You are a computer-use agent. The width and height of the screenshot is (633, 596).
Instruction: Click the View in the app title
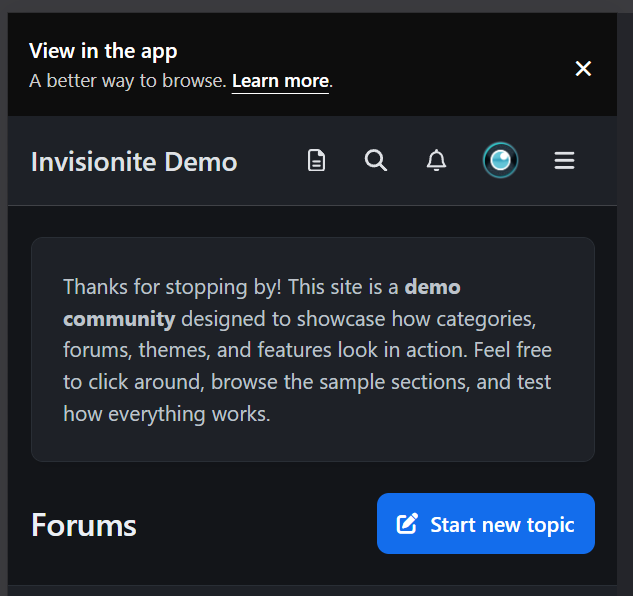click(103, 51)
